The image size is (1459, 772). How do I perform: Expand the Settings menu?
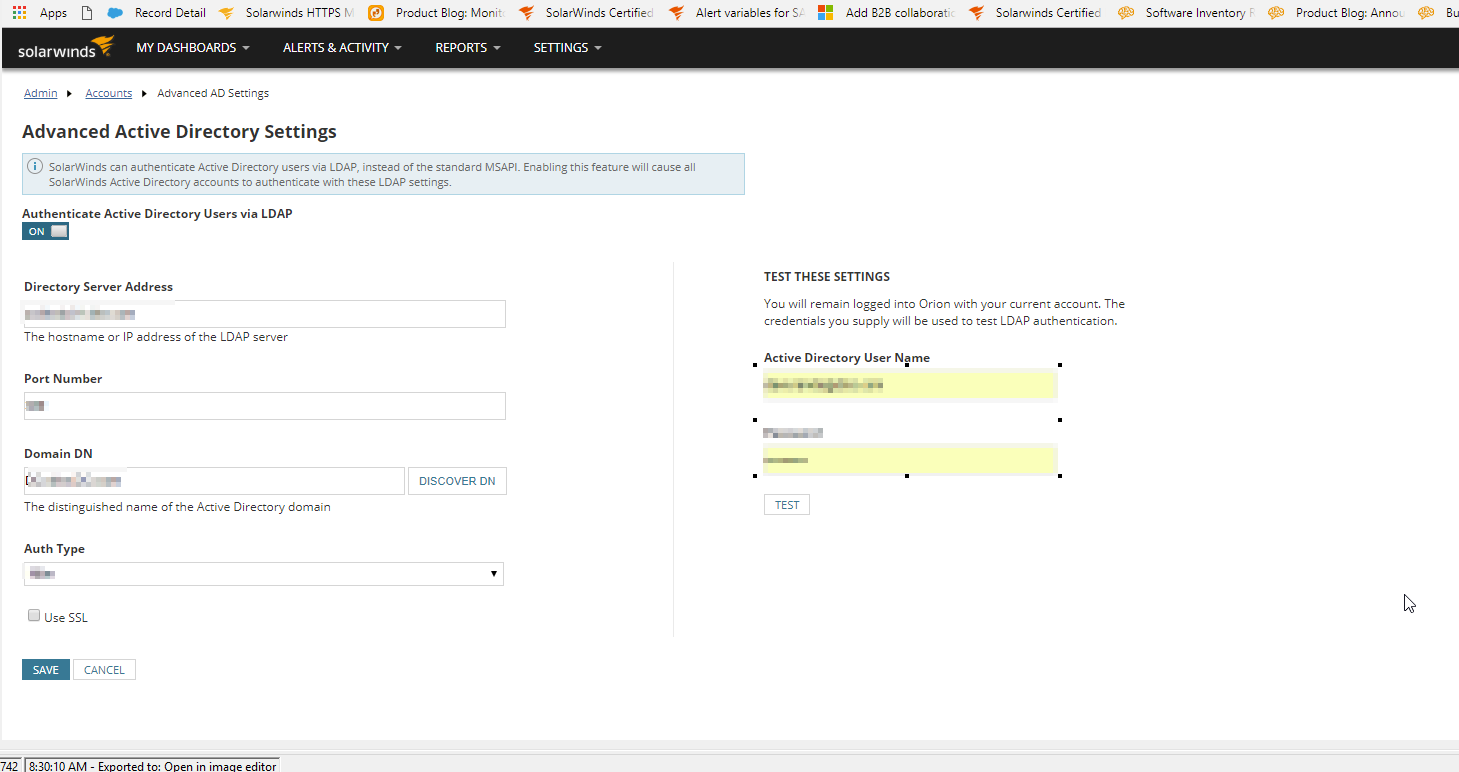pos(567,47)
